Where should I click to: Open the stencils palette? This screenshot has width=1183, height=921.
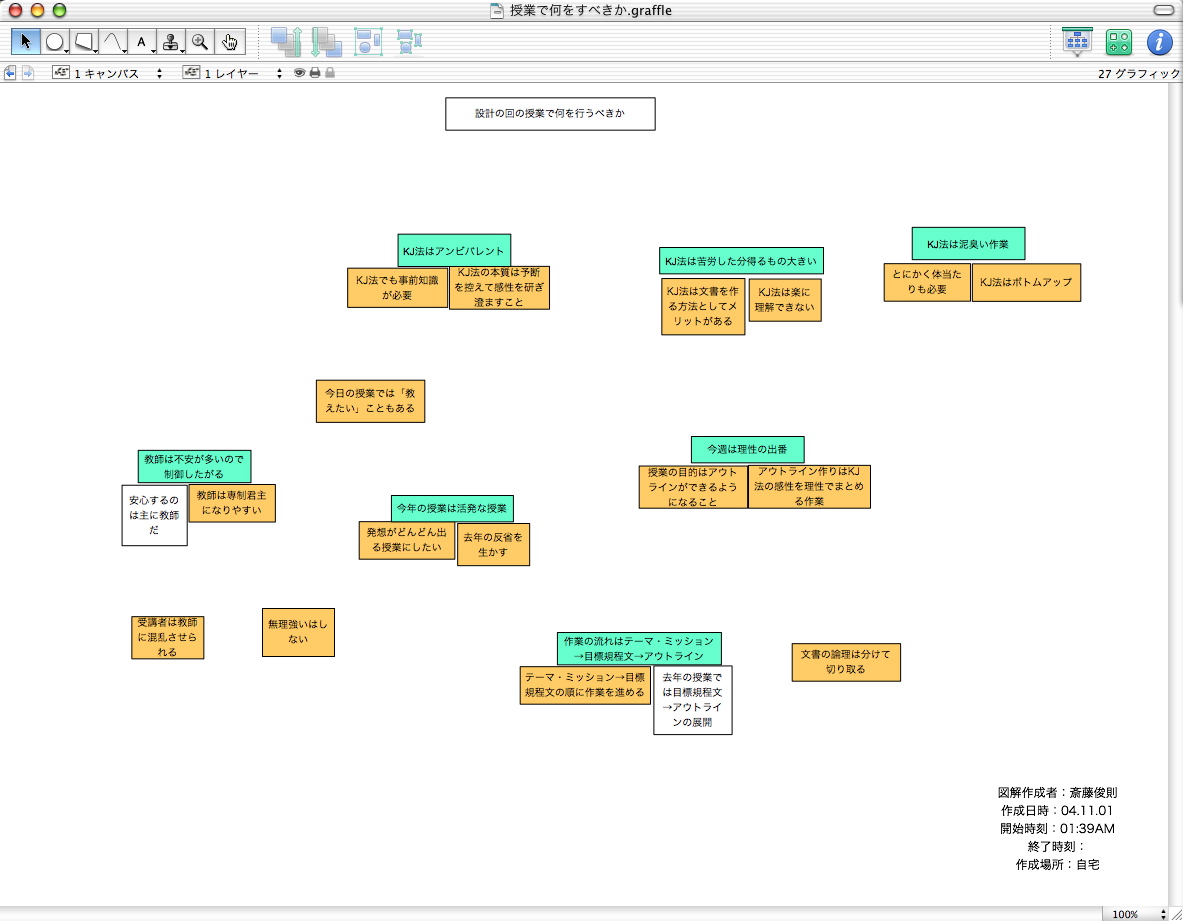coord(1118,42)
